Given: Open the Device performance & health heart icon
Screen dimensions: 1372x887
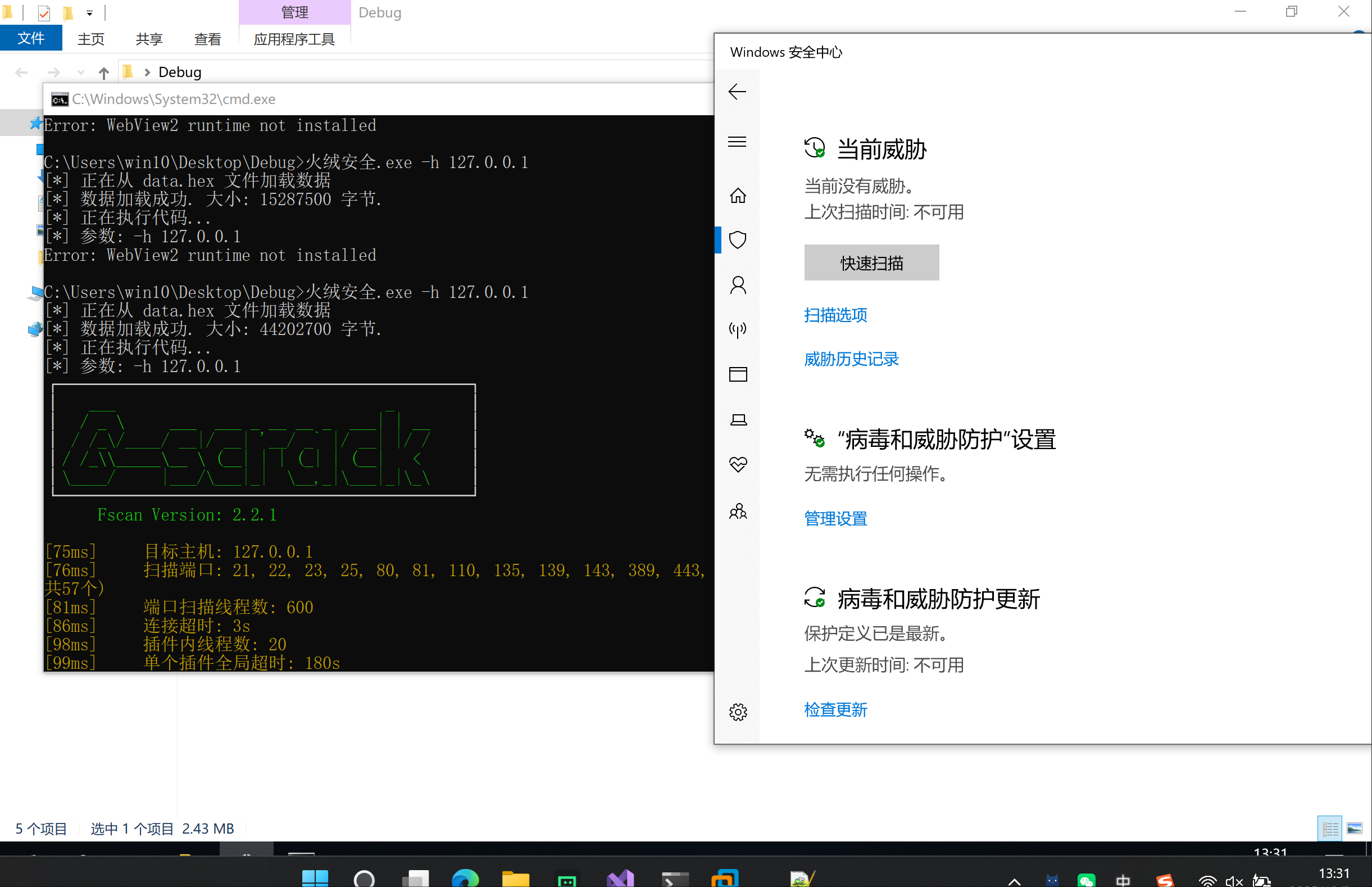Looking at the screenshot, I should click(738, 464).
